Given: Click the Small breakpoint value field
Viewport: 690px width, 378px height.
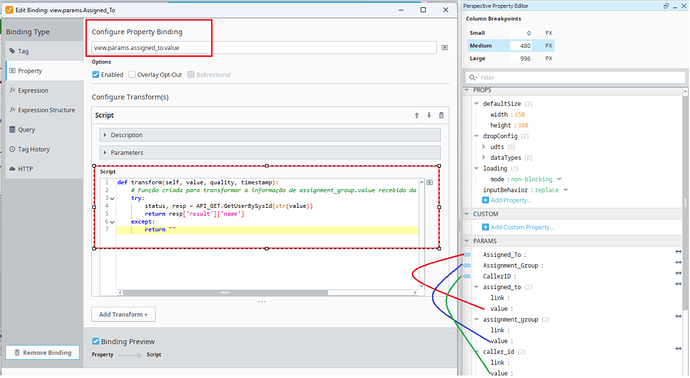Looking at the screenshot, I should [x=521, y=33].
